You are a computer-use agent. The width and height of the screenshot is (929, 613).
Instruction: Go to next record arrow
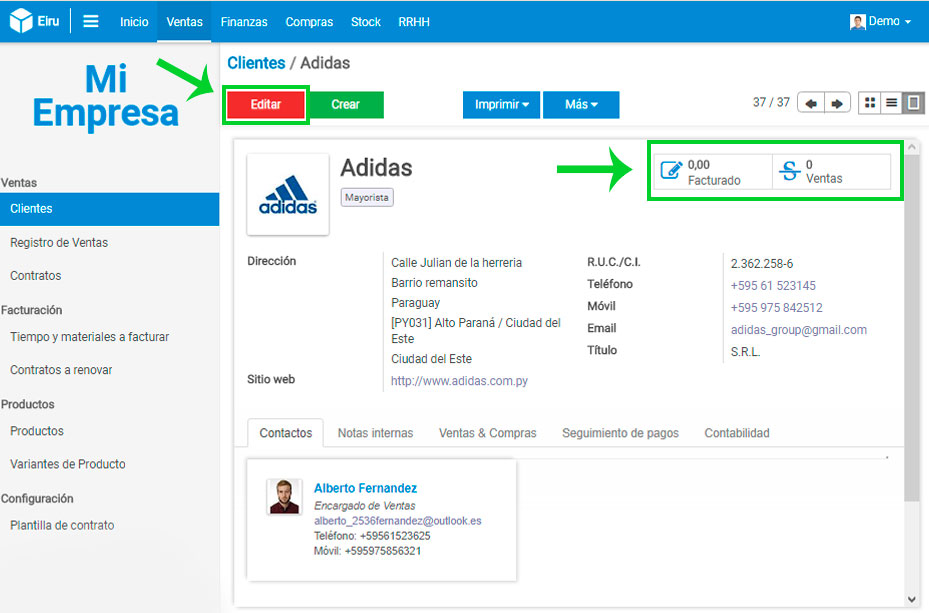pos(837,103)
